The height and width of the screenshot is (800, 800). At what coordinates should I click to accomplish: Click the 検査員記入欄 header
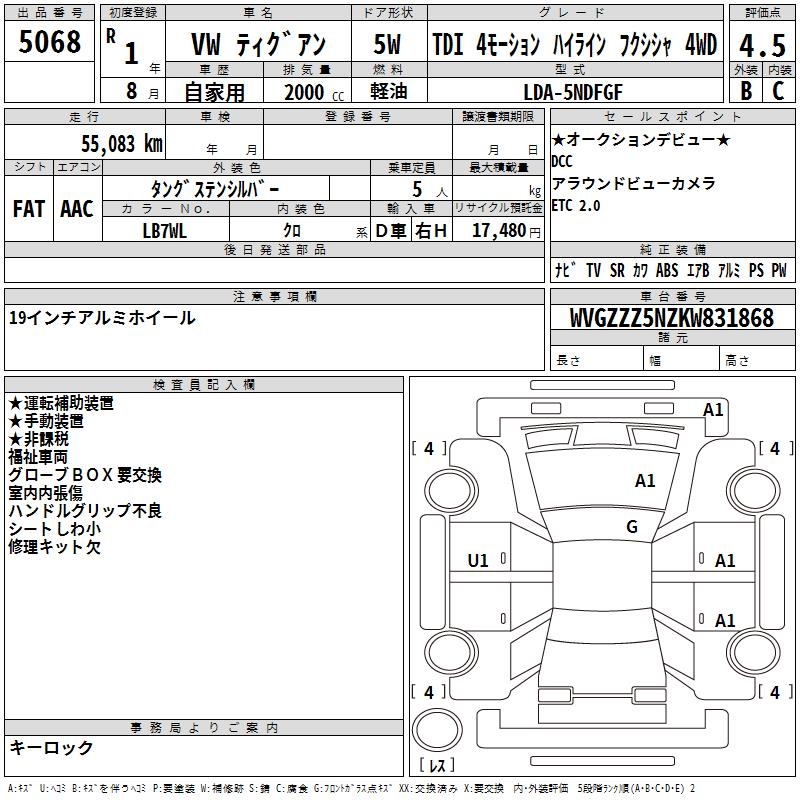click(204, 385)
